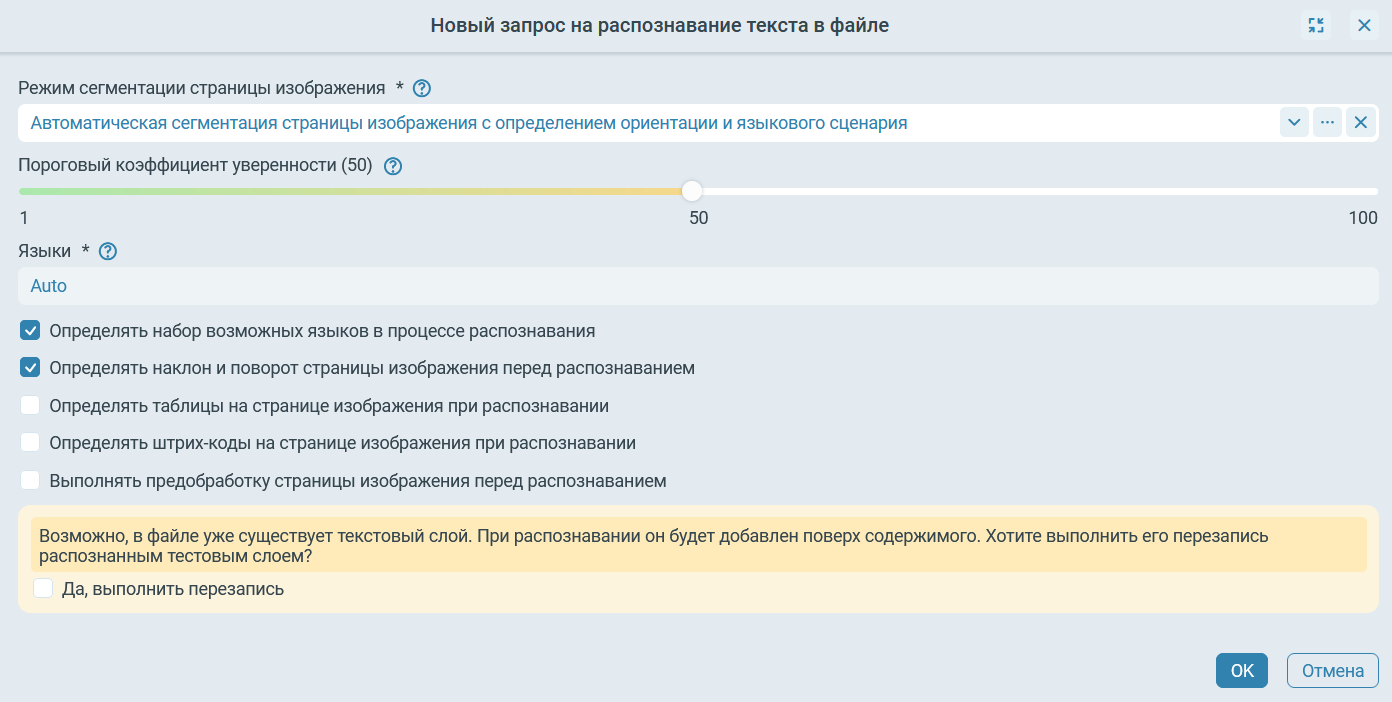Turn on page preprocessing before recognition
The image size is (1392, 702).
click(x=30, y=481)
